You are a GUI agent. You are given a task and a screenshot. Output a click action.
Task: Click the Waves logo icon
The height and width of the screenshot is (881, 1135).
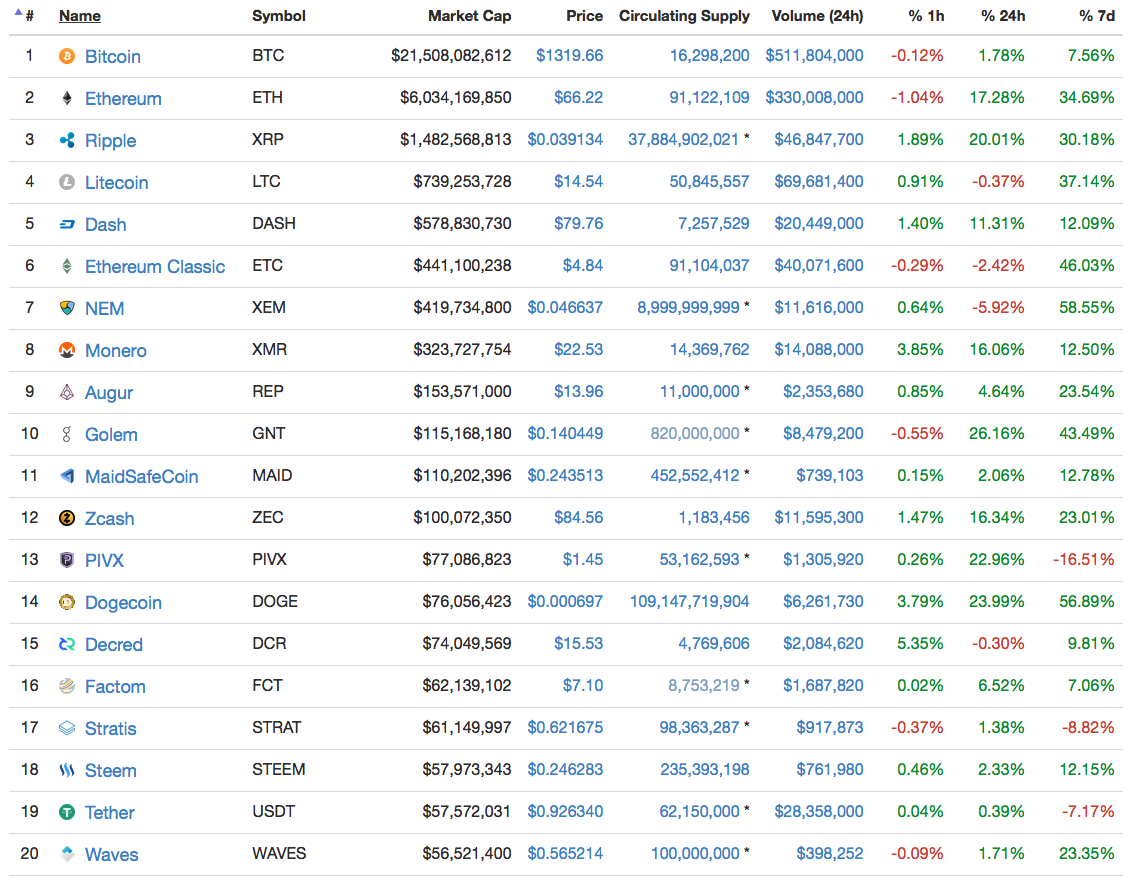point(67,854)
